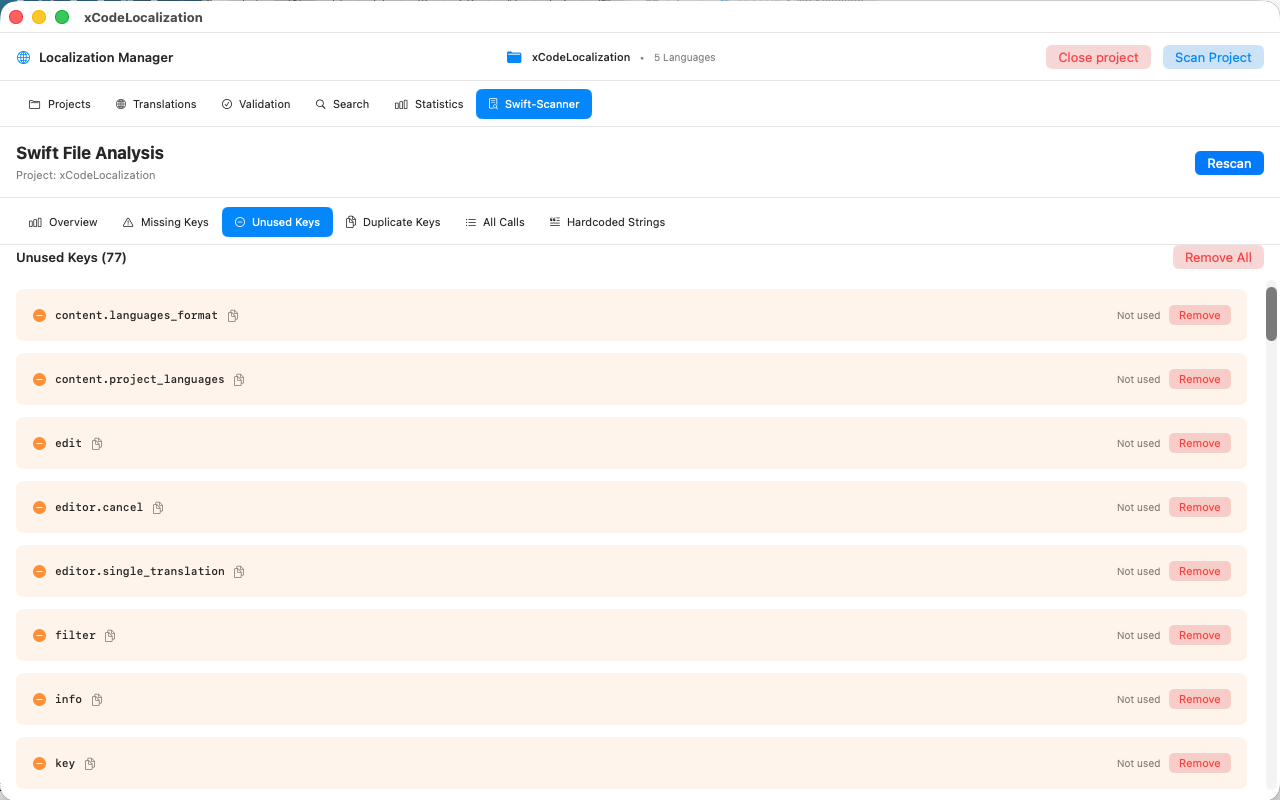Screen dimensions: 1280x800
Task: Open the Validation section
Action: click(x=256, y=104)
